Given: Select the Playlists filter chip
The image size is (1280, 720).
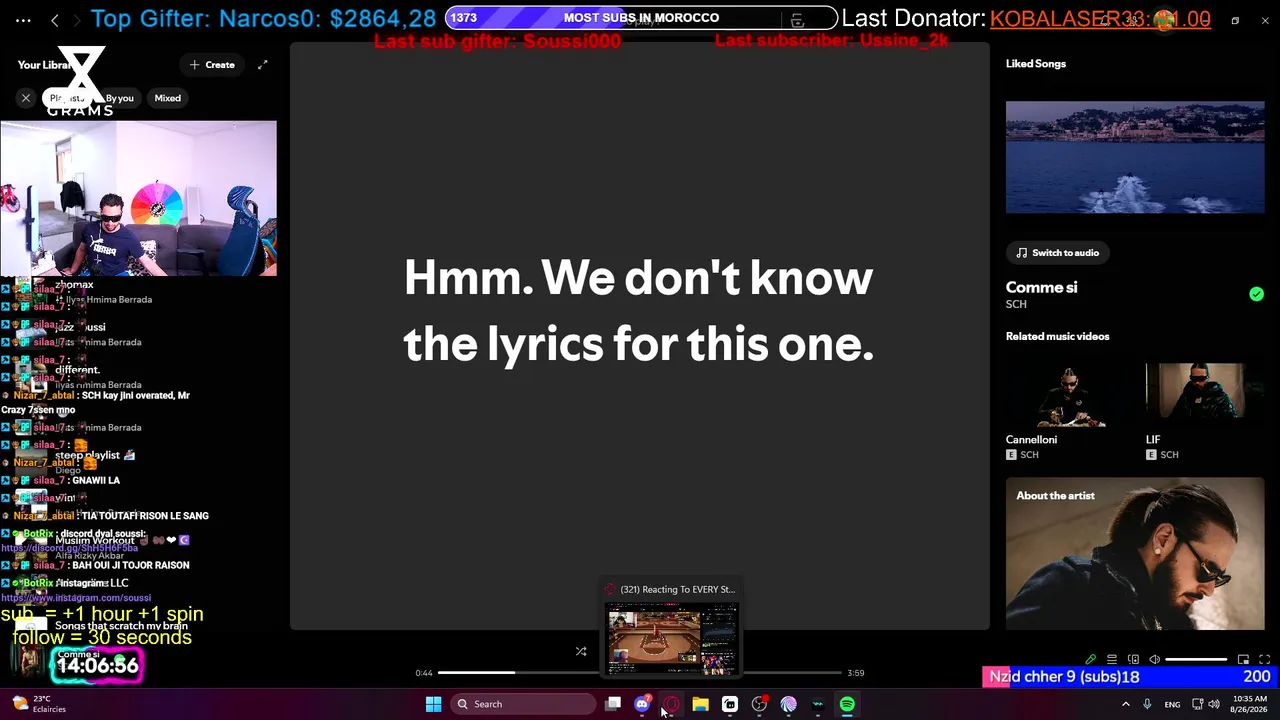Looking at the screenshot, I should [x=67, y=98].
